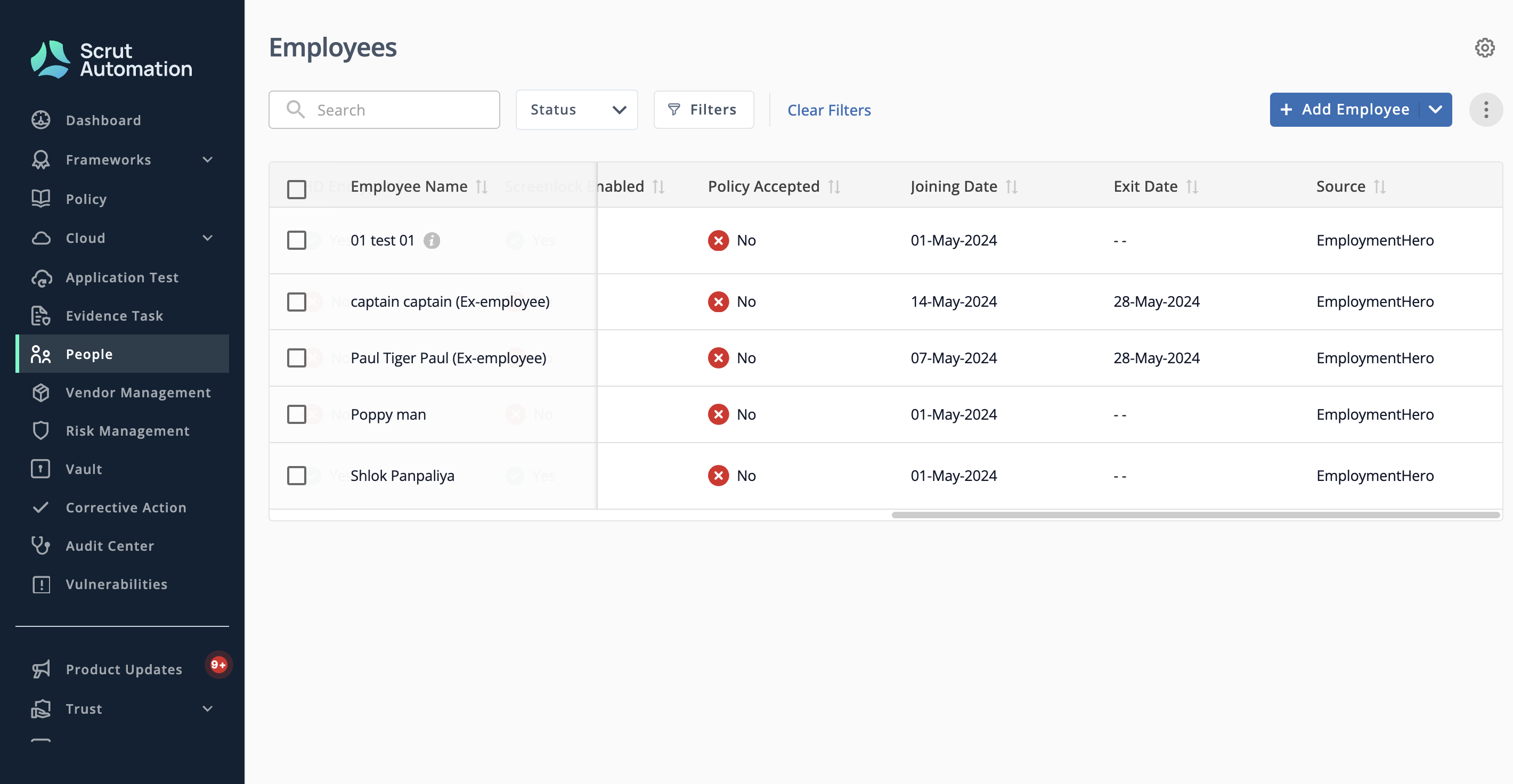Click employee name Shlok Panpaliya
Screen dimensions: 1513x784
pyautogui.click(x=402, y=476)
